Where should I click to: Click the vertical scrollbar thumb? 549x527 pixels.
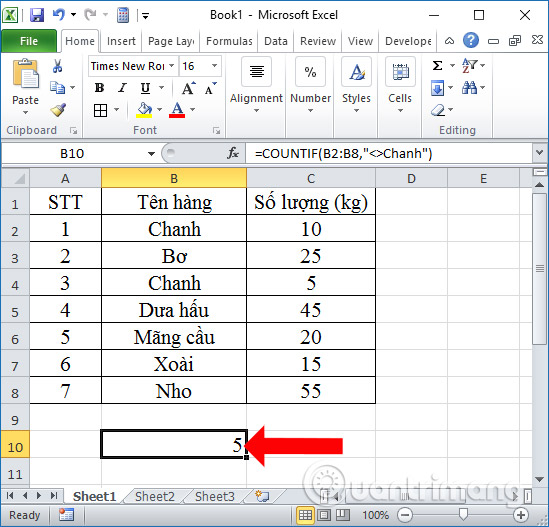click(x=540, y=269)
